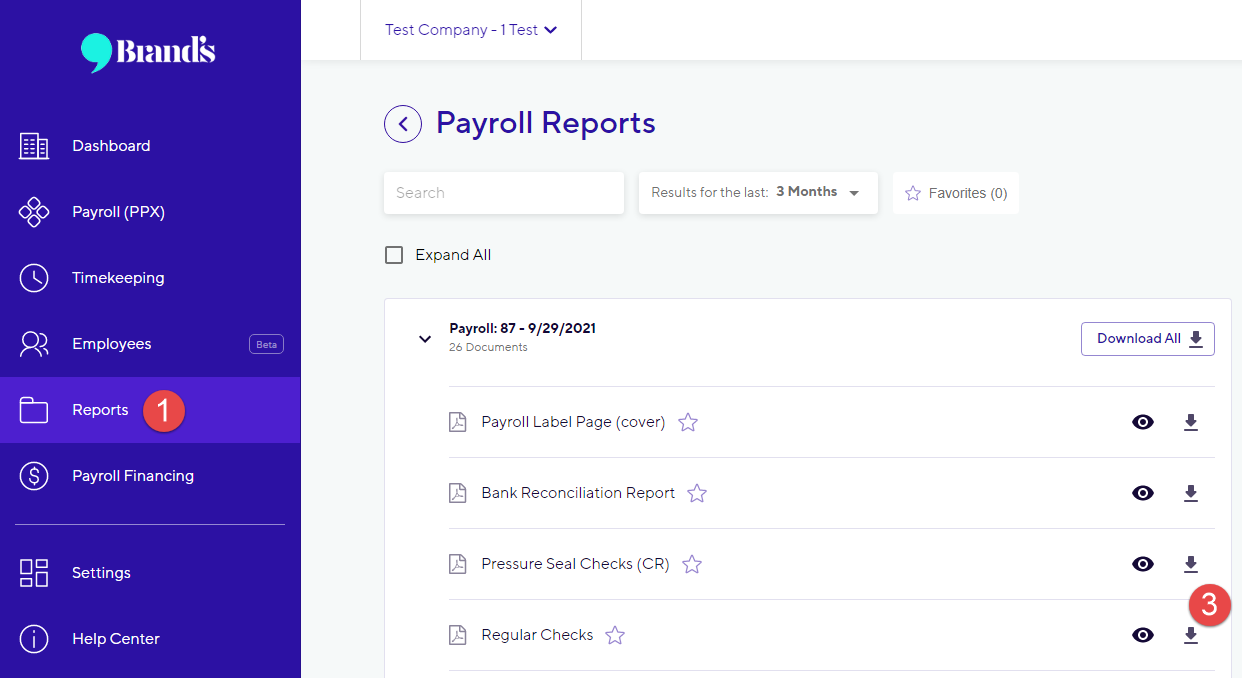Click the Reports folder icon
1242x678 pixels.
[34, 410]
